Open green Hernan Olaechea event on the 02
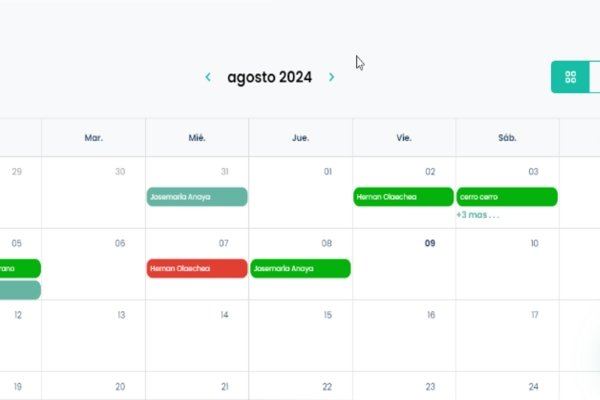Image resolution: width=600 pixels, height=400 pixels. click(403, 197)
